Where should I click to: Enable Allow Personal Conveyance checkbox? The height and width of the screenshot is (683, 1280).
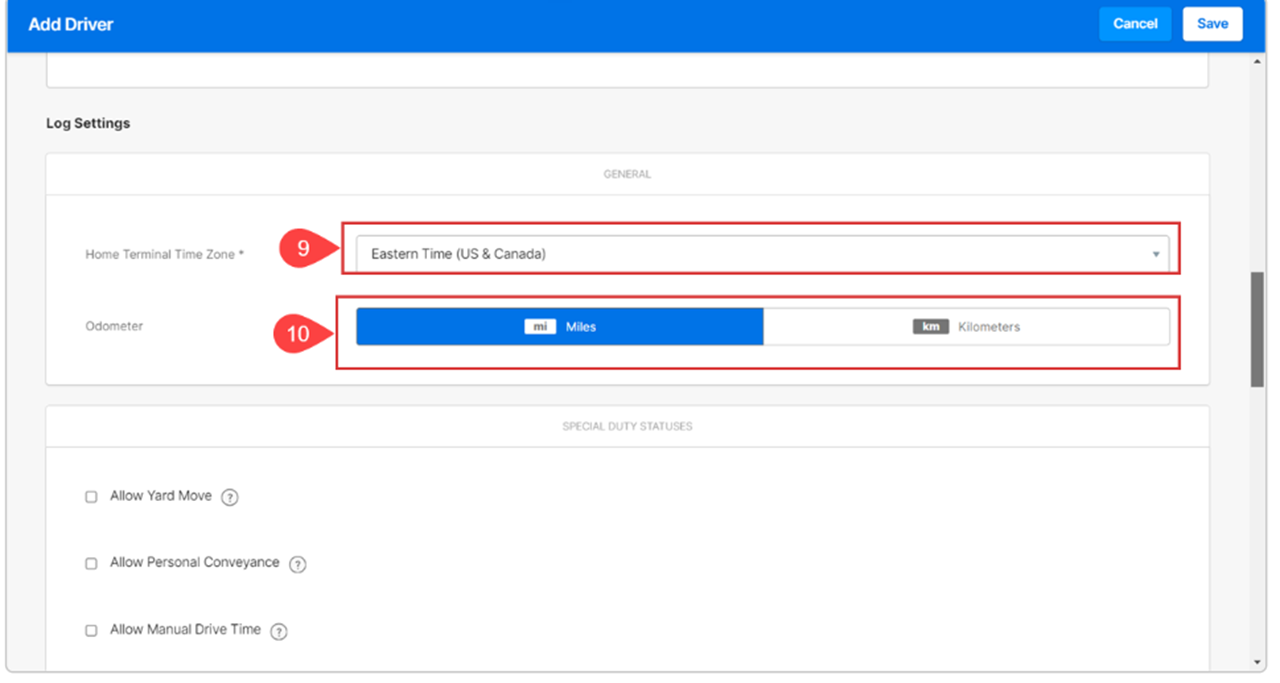click(x=91, y=564)
